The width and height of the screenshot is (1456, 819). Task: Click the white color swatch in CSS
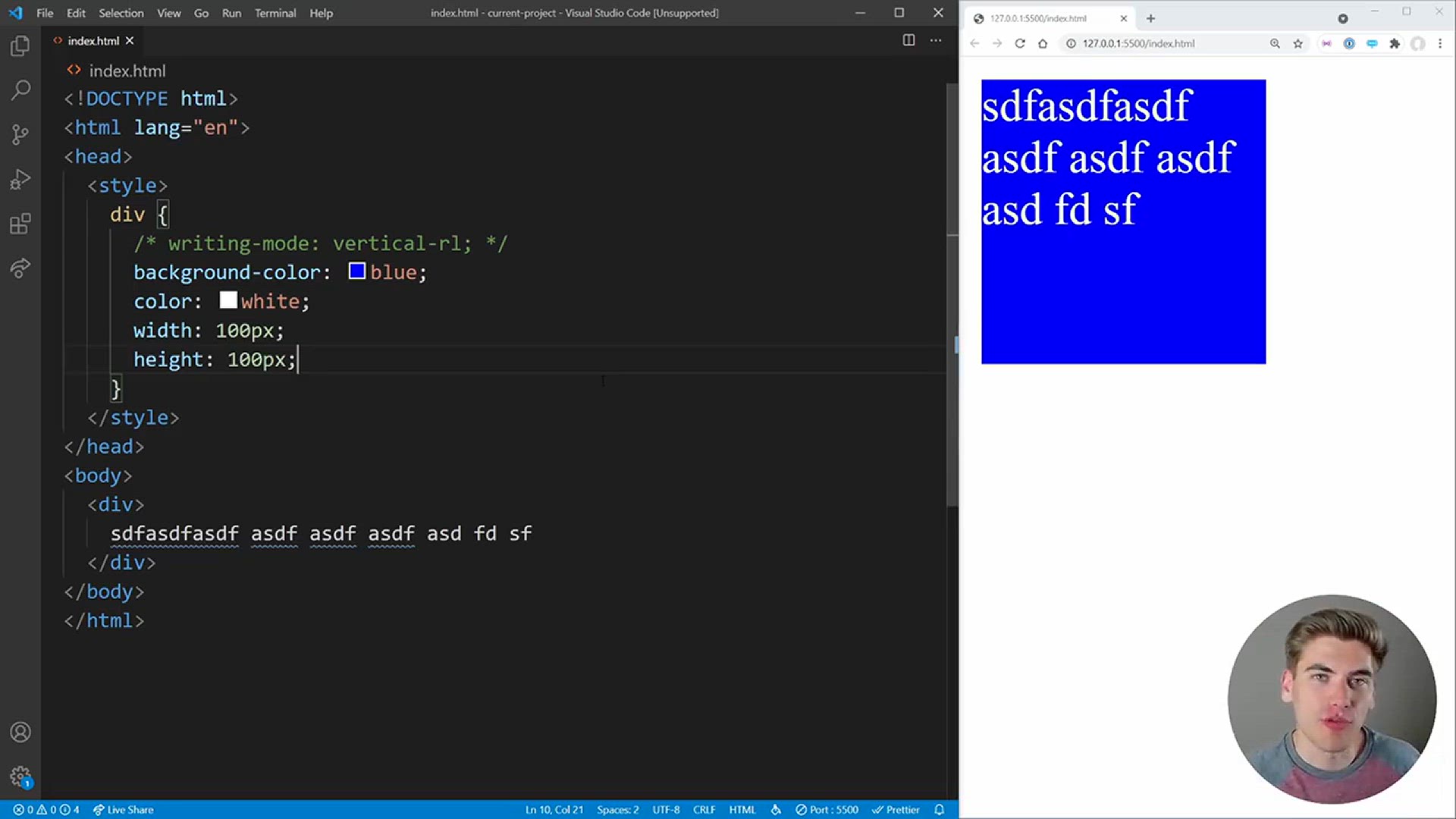(x=228, y=300)
